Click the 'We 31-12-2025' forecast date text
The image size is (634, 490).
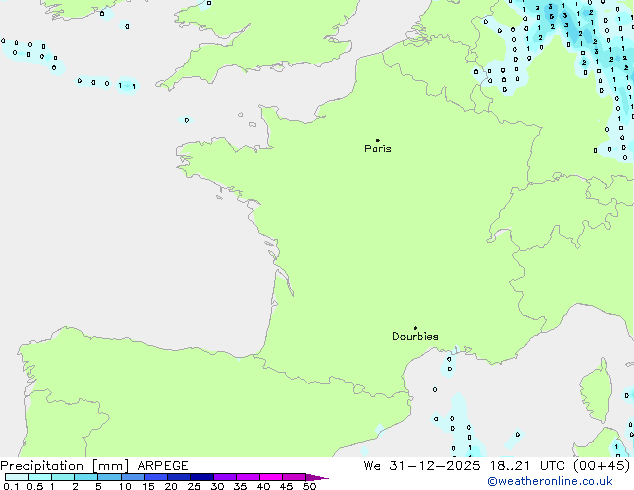coord(422,466)
